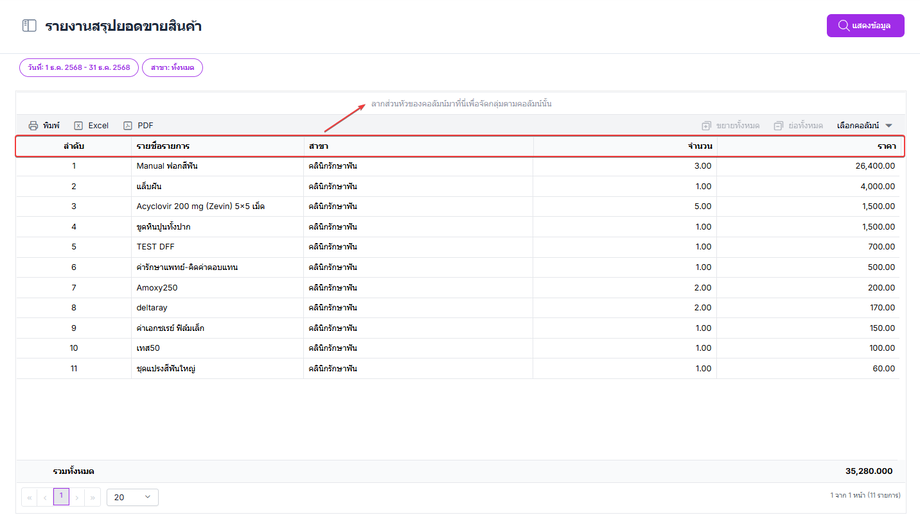Export the report to PDF
This screenshot has height=531, width=920.
(x=138, y=126)
